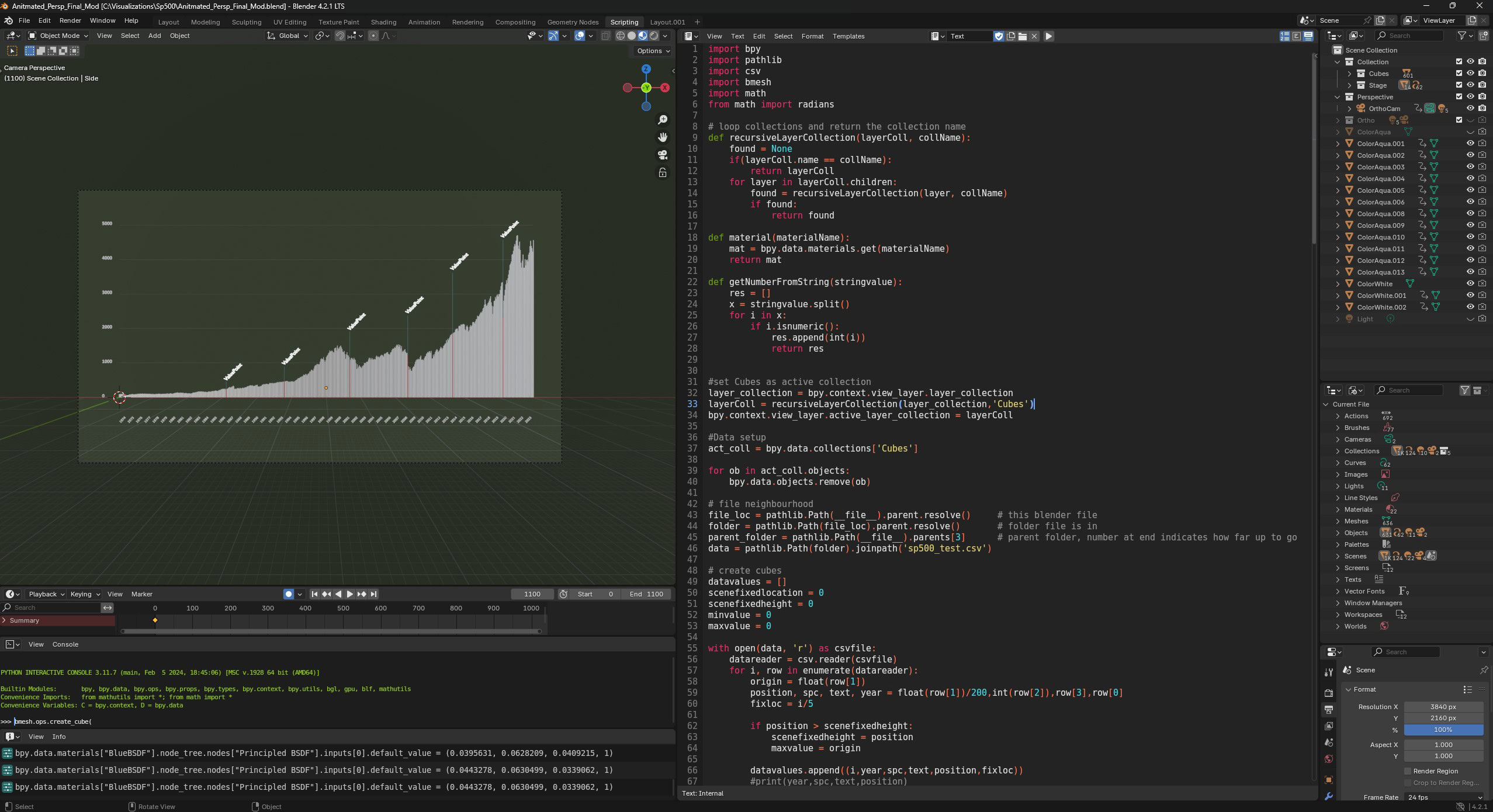
Task: Click the viewport zoom magnifier icon
Action: [663, 120]
